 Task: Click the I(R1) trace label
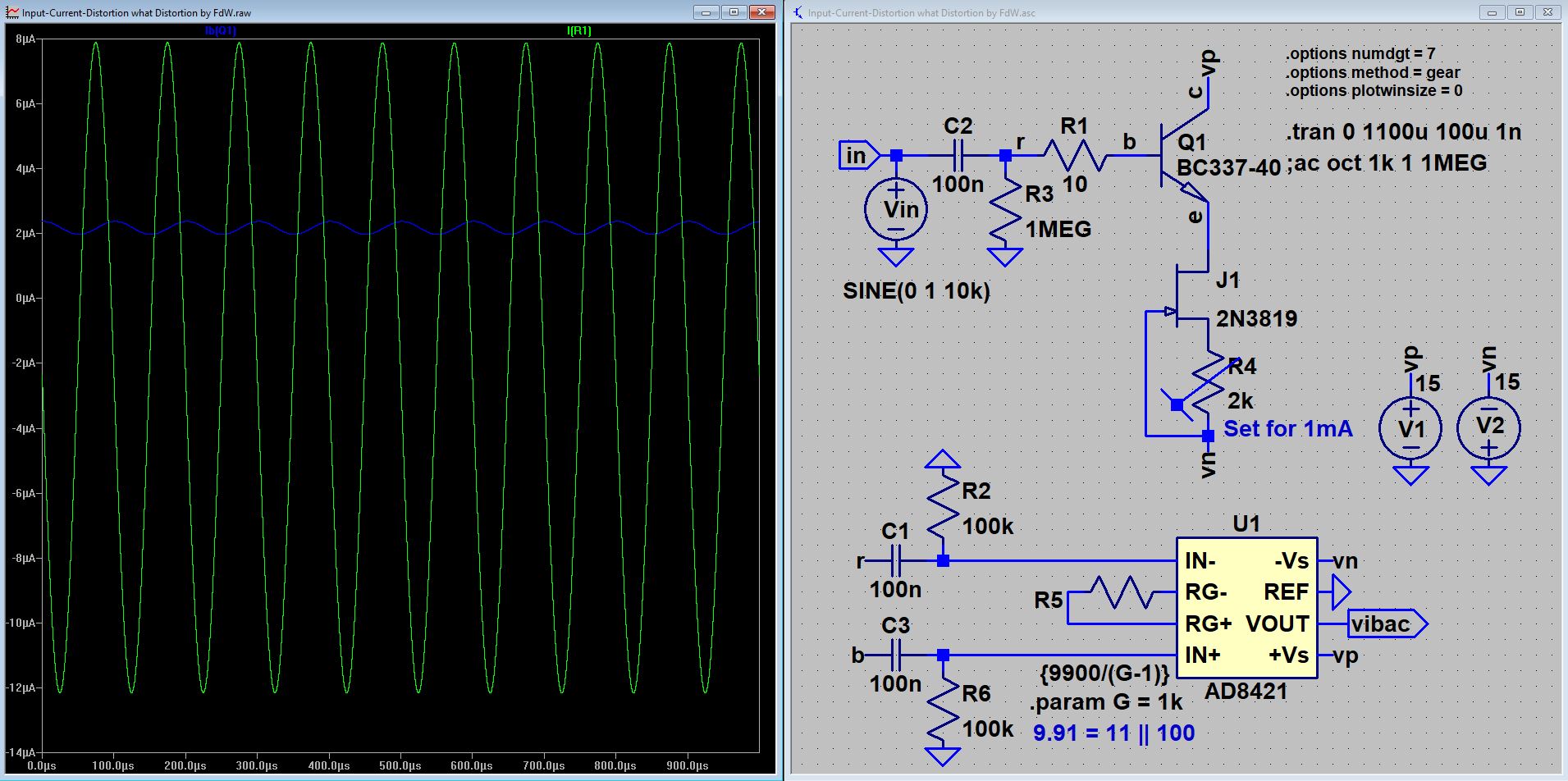click(x=578, y=31)
